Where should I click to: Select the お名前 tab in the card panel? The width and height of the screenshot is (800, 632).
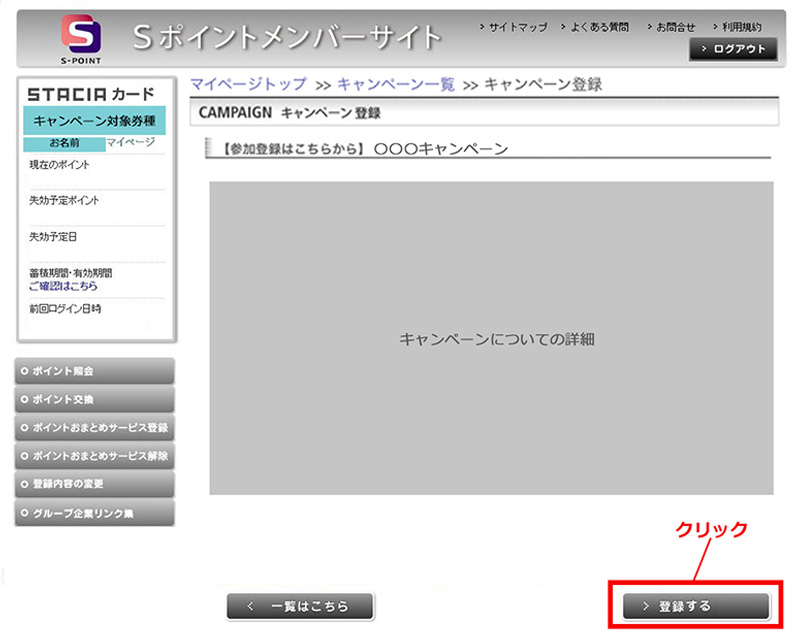(x=64, y=143)
